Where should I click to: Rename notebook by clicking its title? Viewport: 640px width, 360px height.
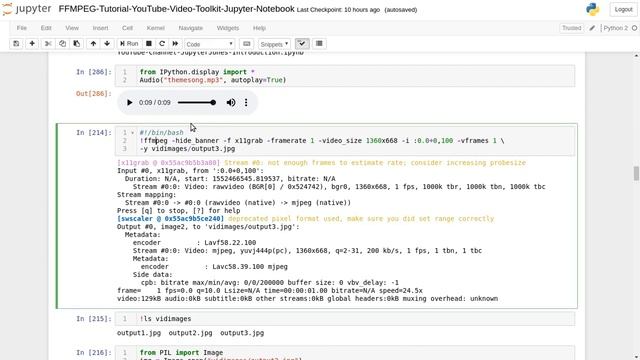click(x=176, y=9)
